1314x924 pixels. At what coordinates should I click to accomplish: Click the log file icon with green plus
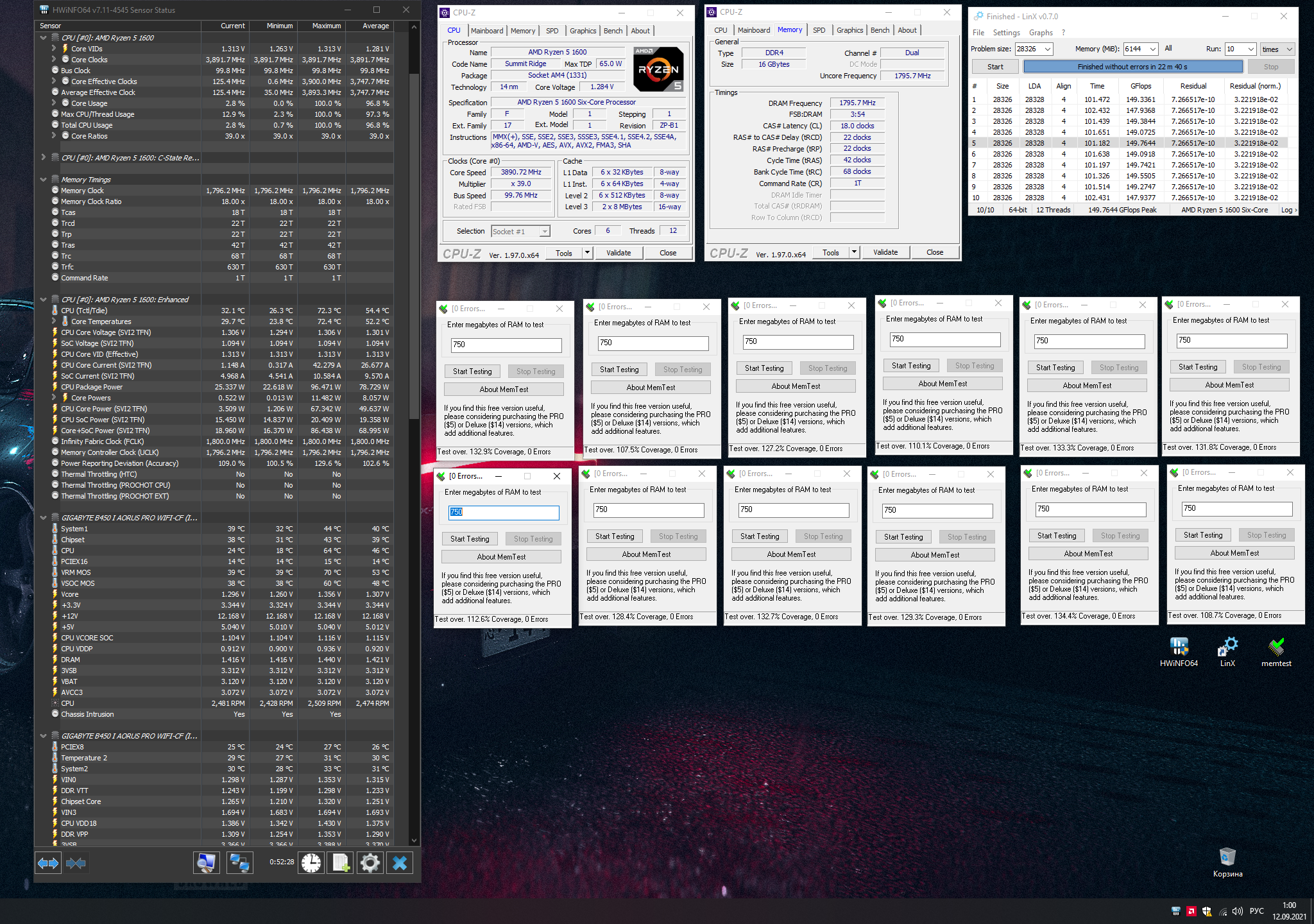click(341, 864)
